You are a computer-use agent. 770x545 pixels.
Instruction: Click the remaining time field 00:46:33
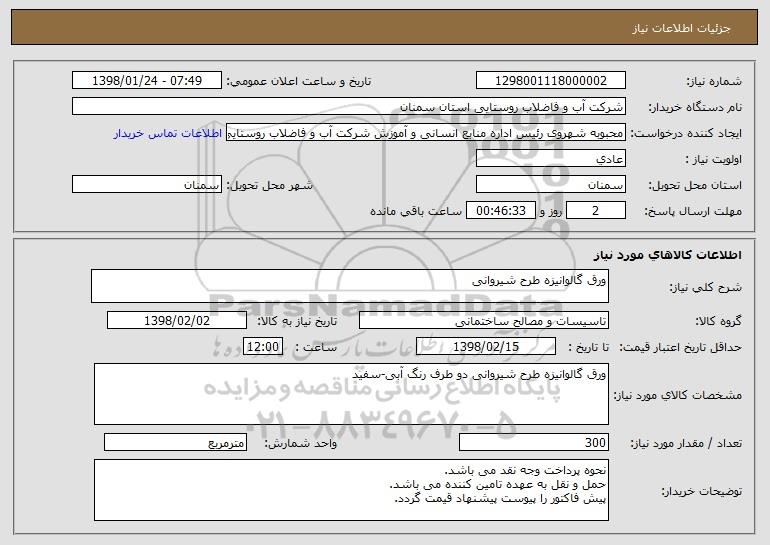click(500, 211)
